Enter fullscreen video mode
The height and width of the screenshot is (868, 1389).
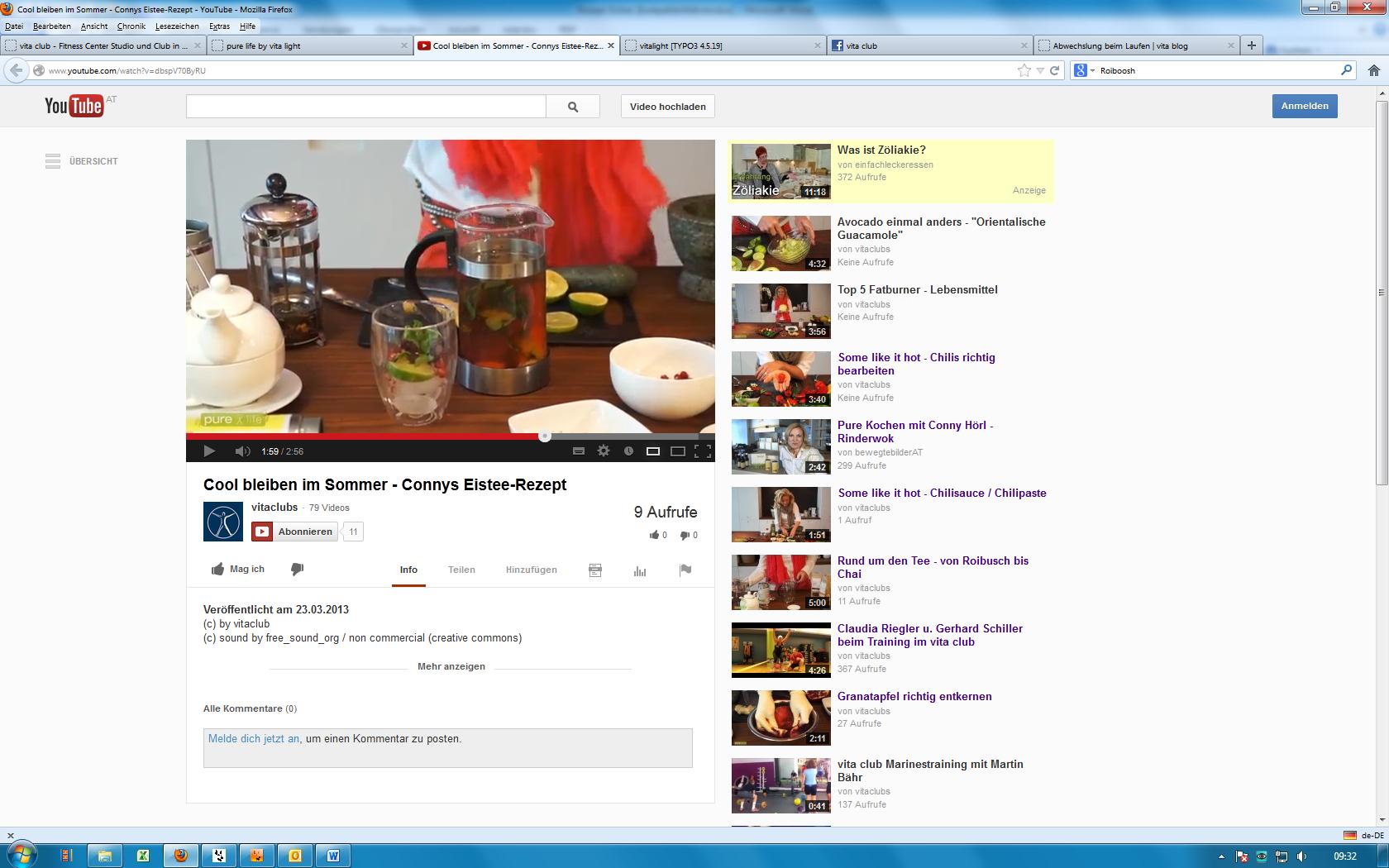click(x=703, y=451)
